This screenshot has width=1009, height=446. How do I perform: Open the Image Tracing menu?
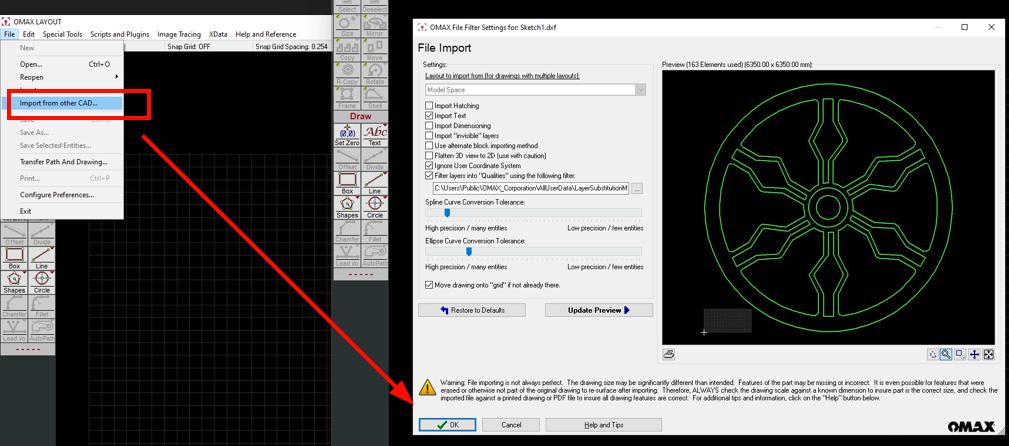pos(179,34)
